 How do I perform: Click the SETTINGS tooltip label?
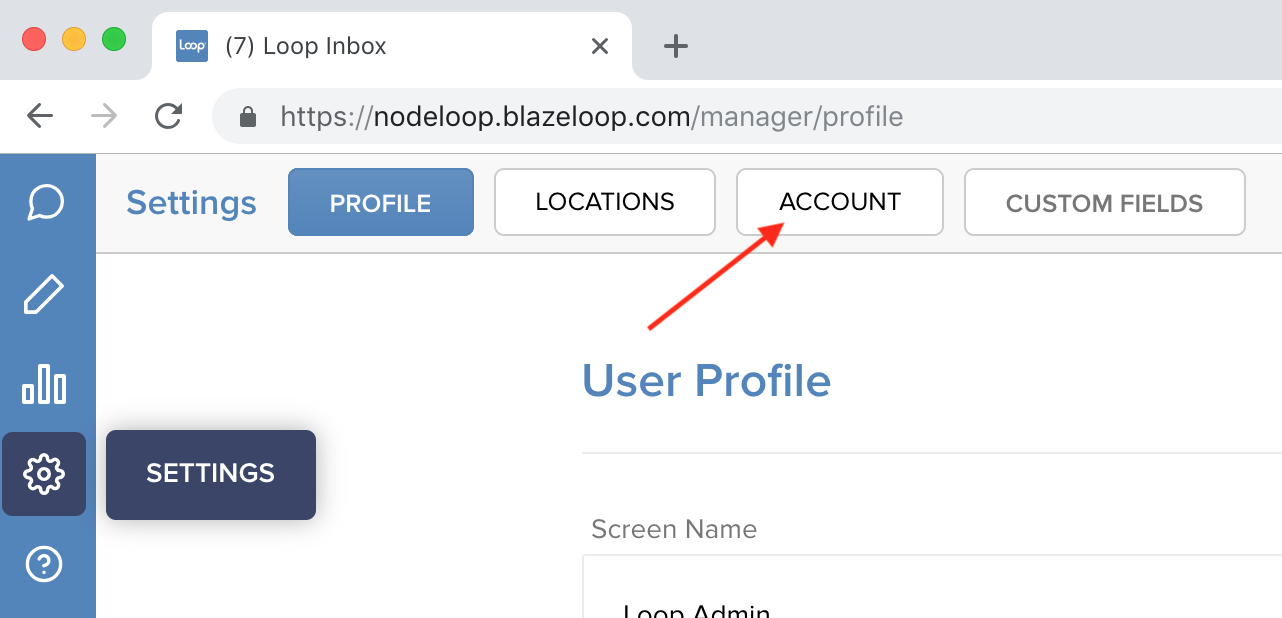(211, 474)
